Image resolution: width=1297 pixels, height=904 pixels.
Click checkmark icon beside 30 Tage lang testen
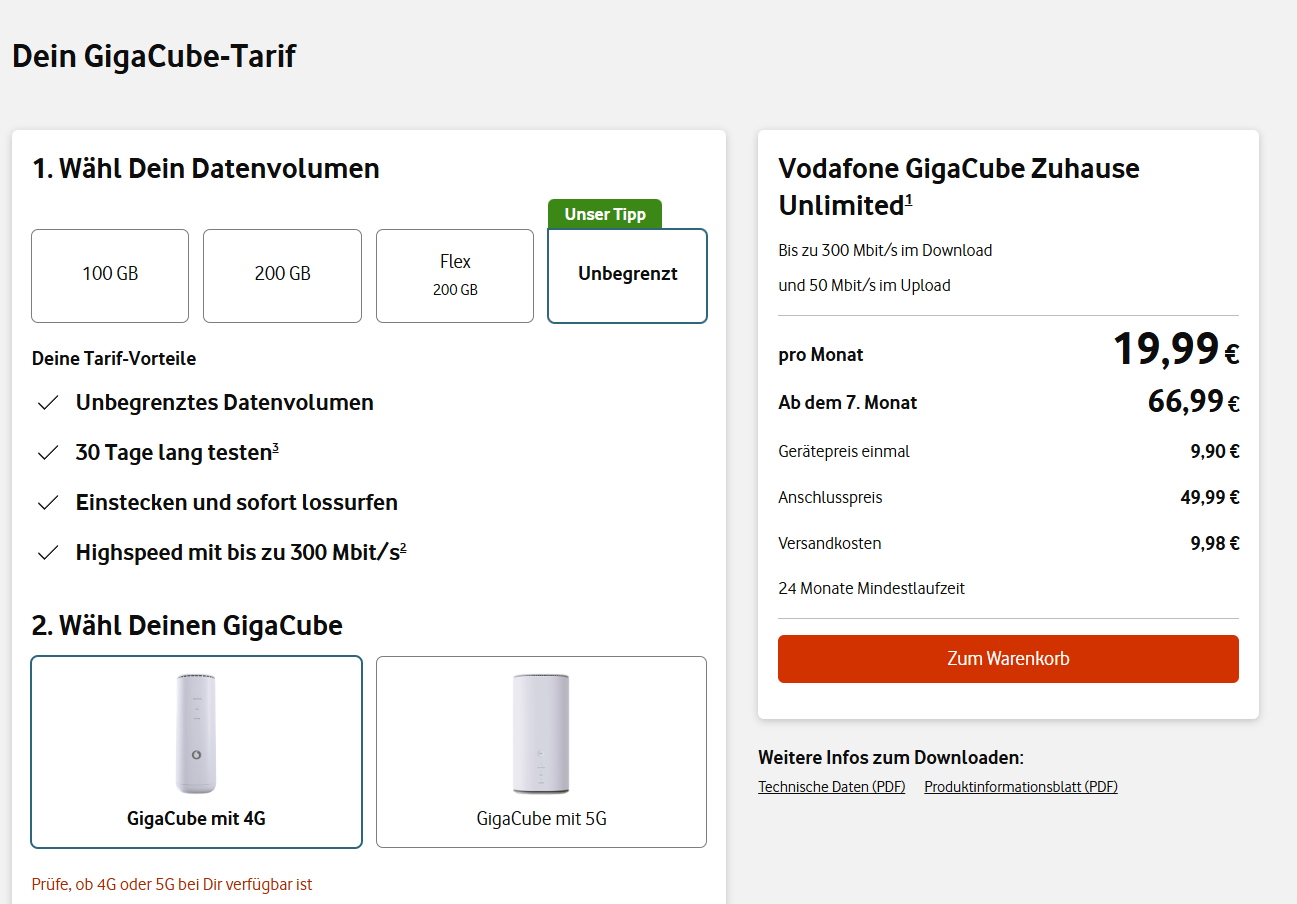point(47,453)
